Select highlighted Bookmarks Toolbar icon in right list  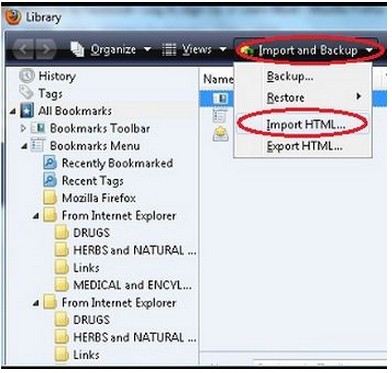(x=221, y=99)
